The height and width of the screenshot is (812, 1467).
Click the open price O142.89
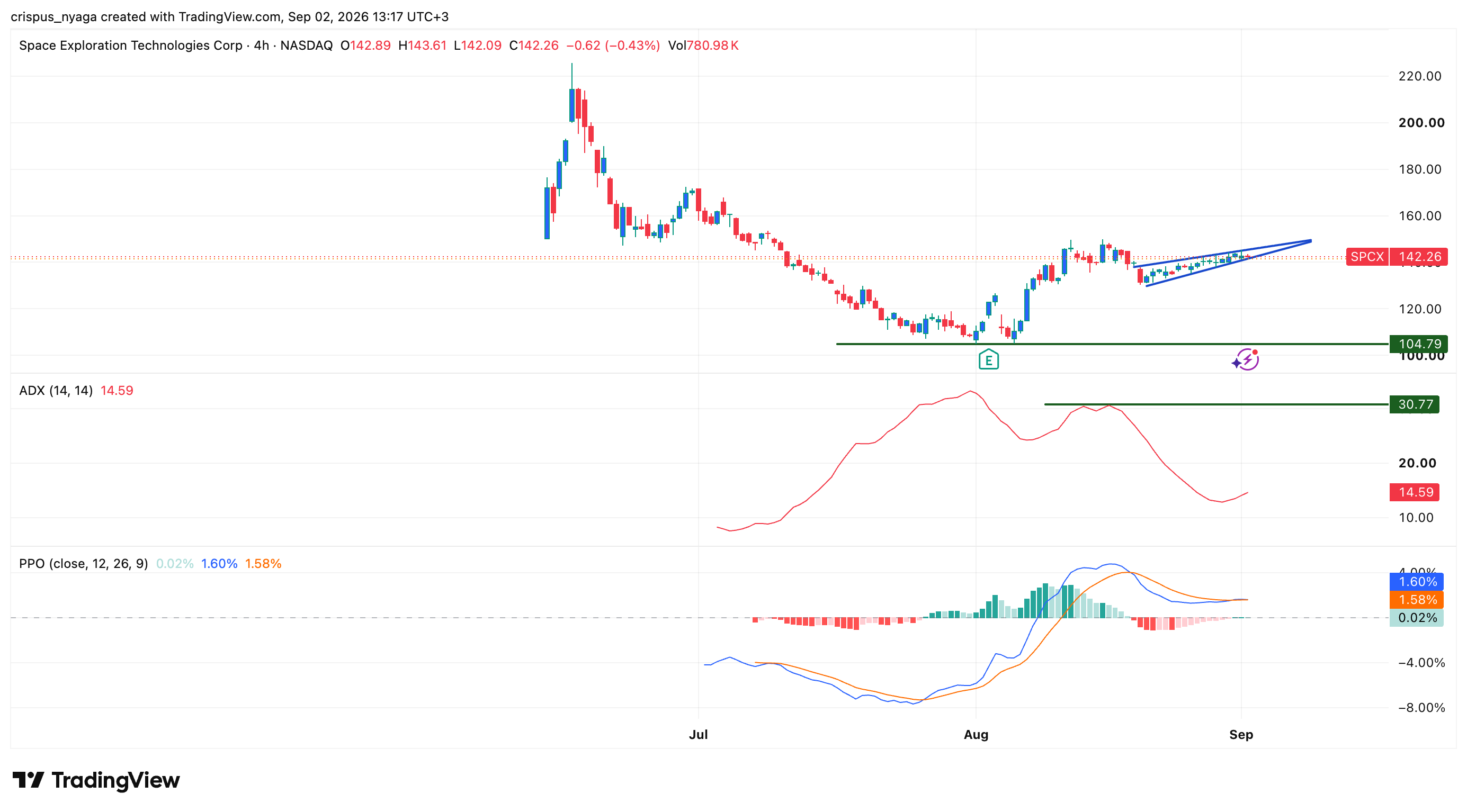click(x=365, y=46)
